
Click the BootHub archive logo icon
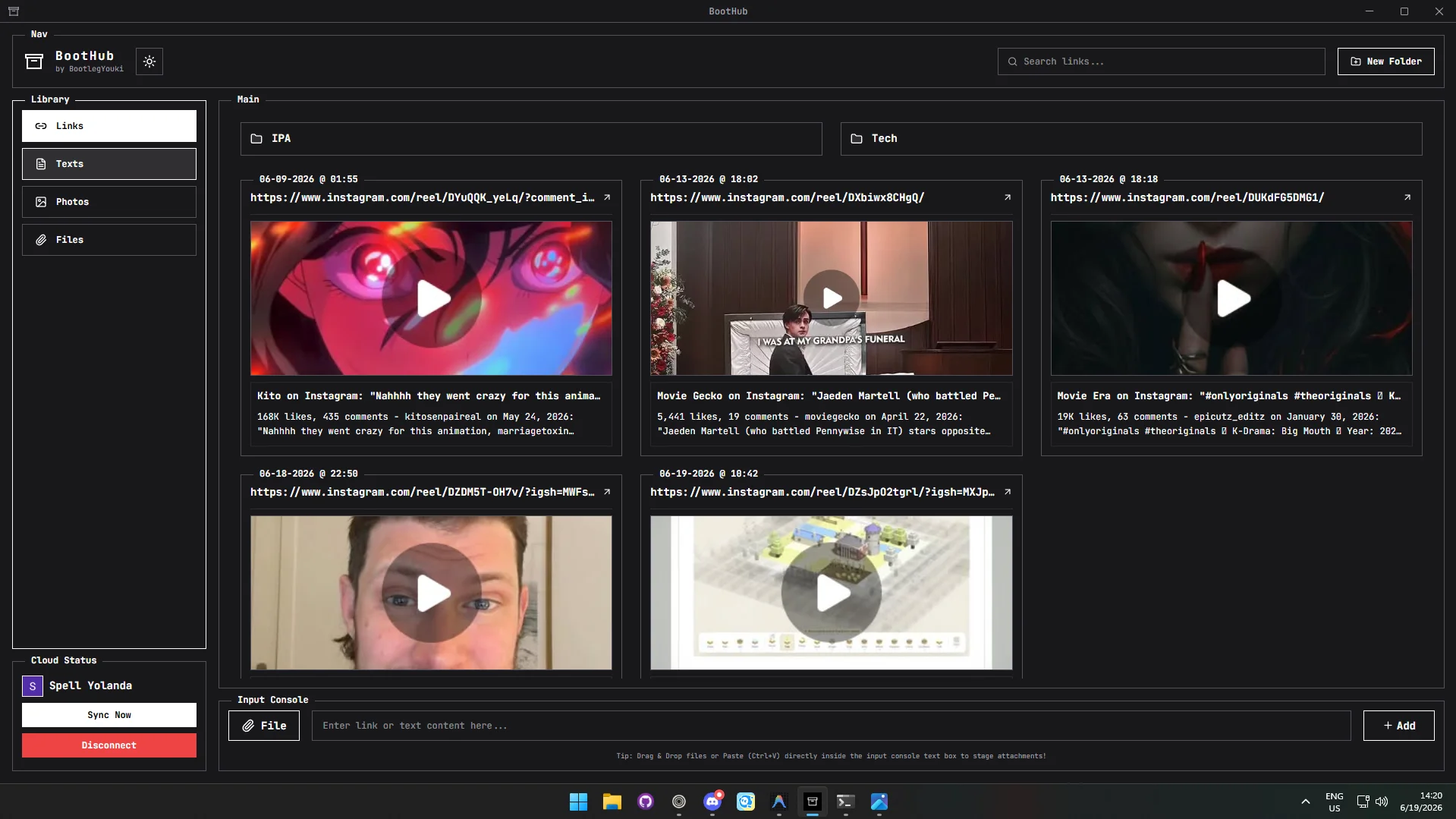click(34, 61)
